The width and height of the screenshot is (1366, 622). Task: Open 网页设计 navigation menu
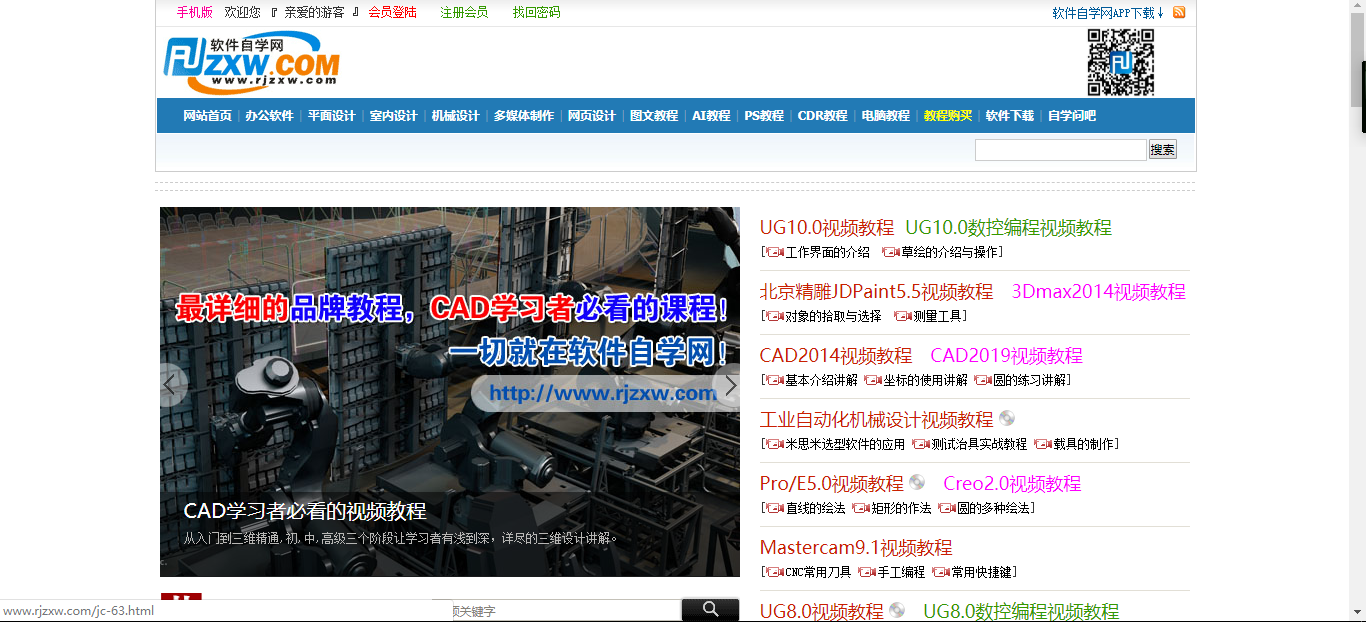point(591,116)
